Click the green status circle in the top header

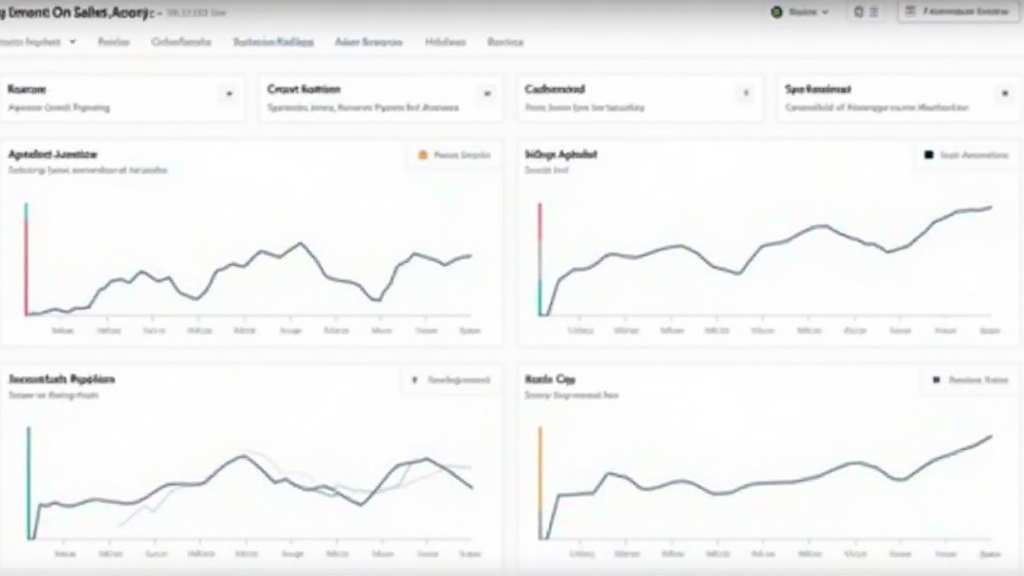[775, 12]
